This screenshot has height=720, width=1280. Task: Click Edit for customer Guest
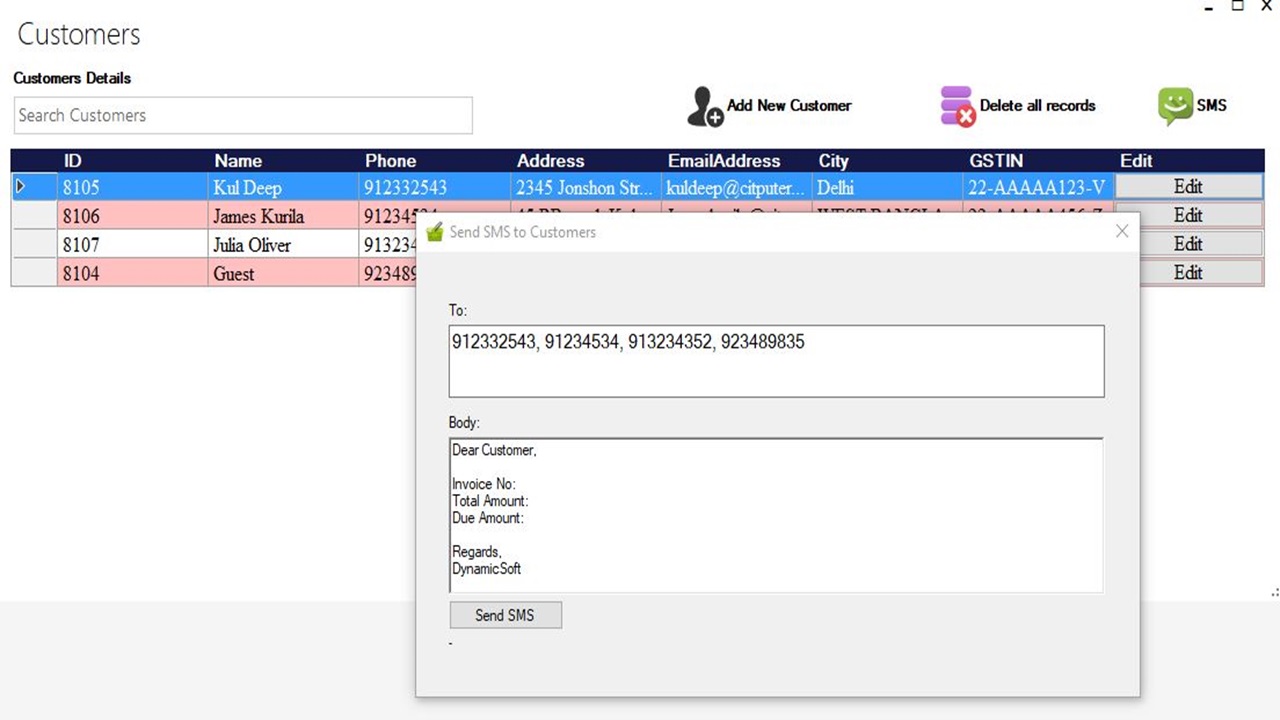point(1187,272)
